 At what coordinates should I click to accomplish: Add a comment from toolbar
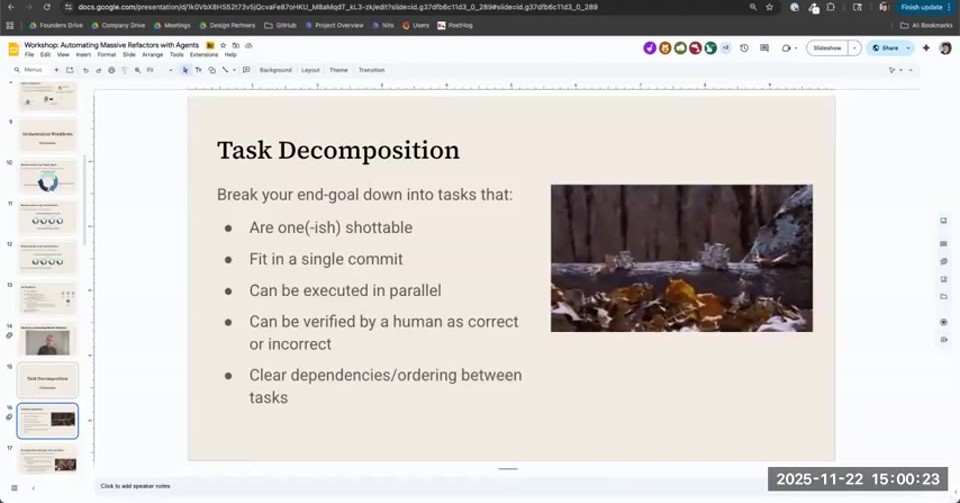246,70
